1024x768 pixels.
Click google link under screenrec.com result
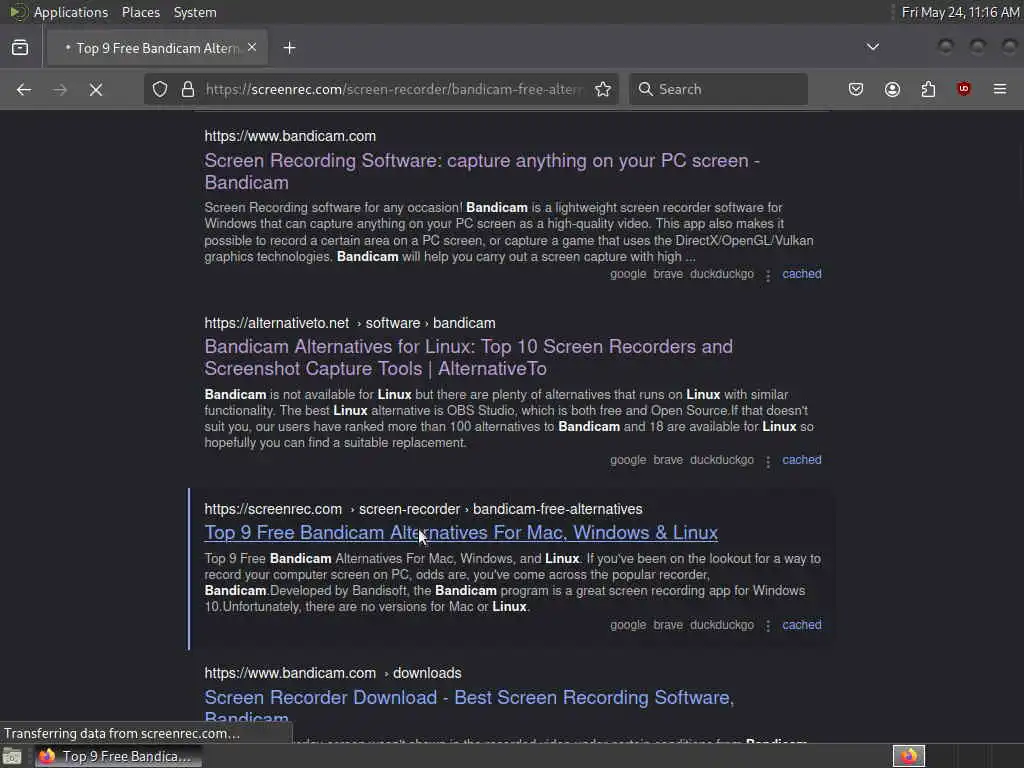pyautogui.click(x=628, y=625)
